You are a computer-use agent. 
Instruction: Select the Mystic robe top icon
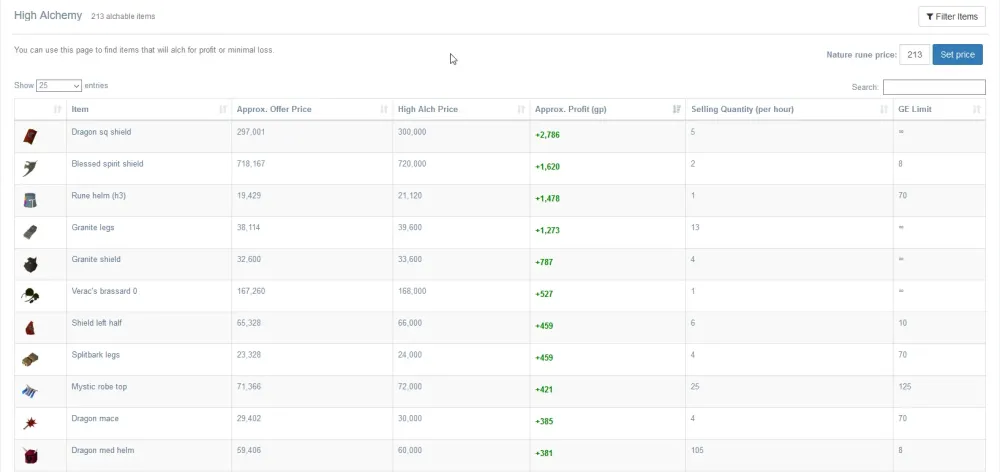point(30,391)
